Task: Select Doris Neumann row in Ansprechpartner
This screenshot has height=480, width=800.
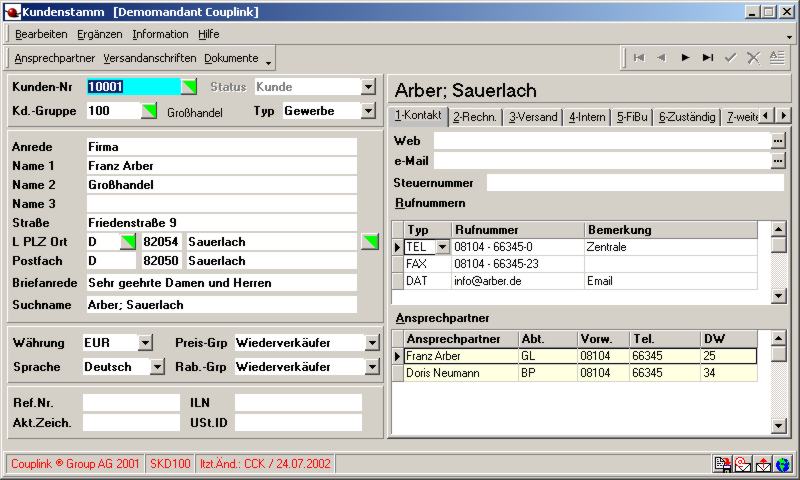Action: pos(461,373)
